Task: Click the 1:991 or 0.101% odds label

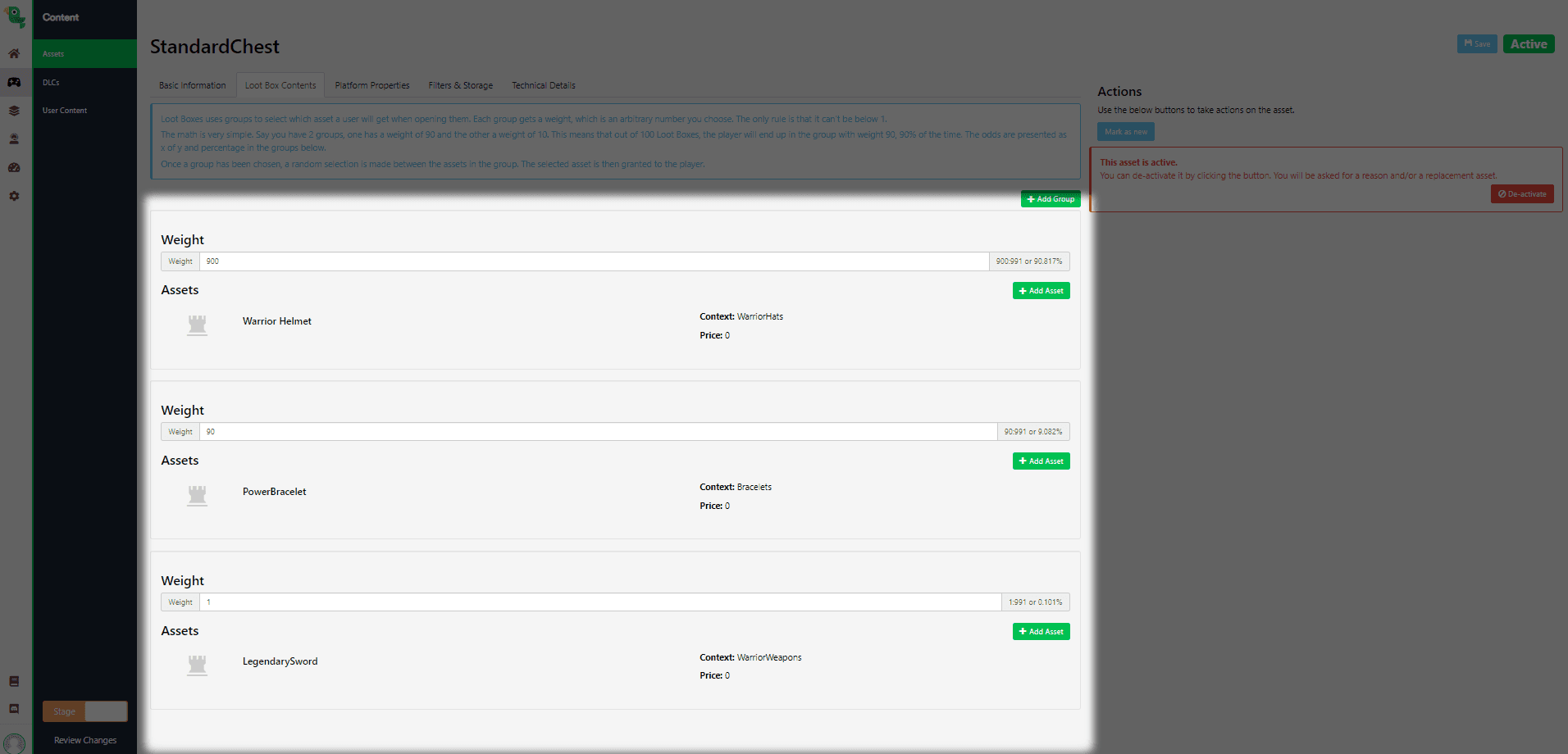Action: click(1036, 602)
